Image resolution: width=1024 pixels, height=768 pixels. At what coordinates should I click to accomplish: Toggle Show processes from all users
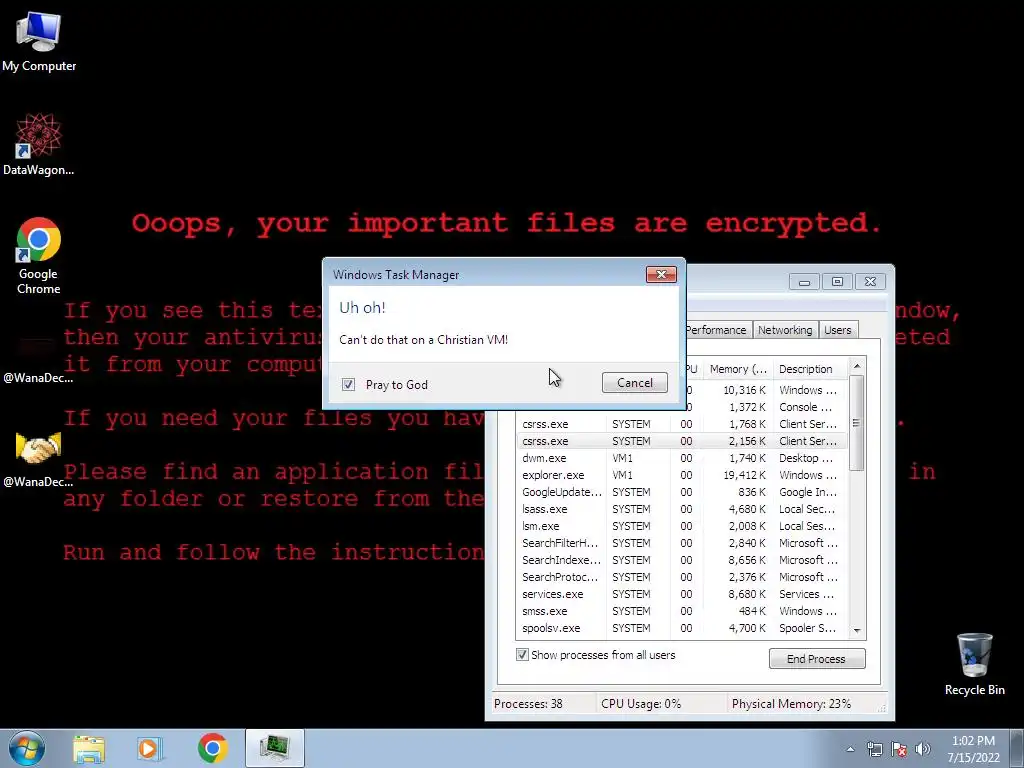click(x=522, y=654)
